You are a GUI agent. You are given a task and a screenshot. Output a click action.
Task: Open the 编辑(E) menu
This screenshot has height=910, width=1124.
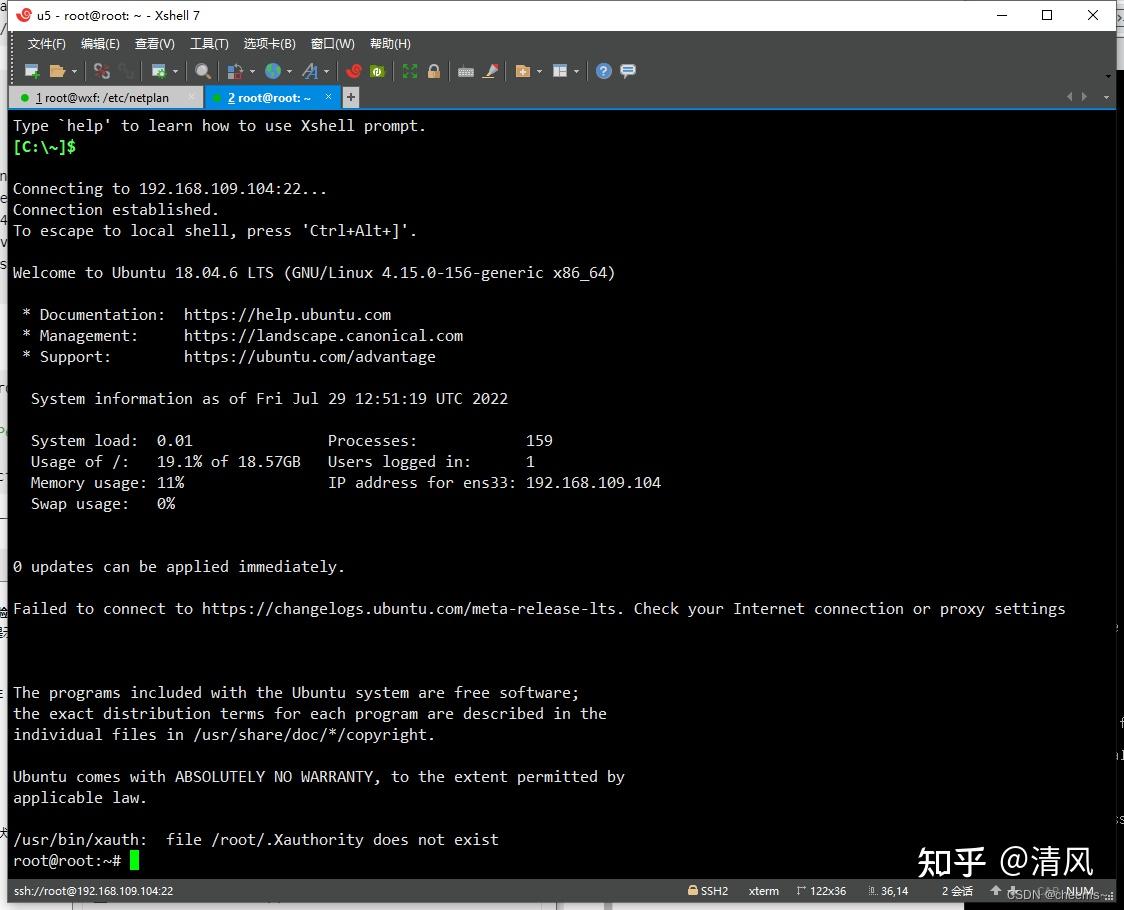pyautogui.click(x=100, y=44)
